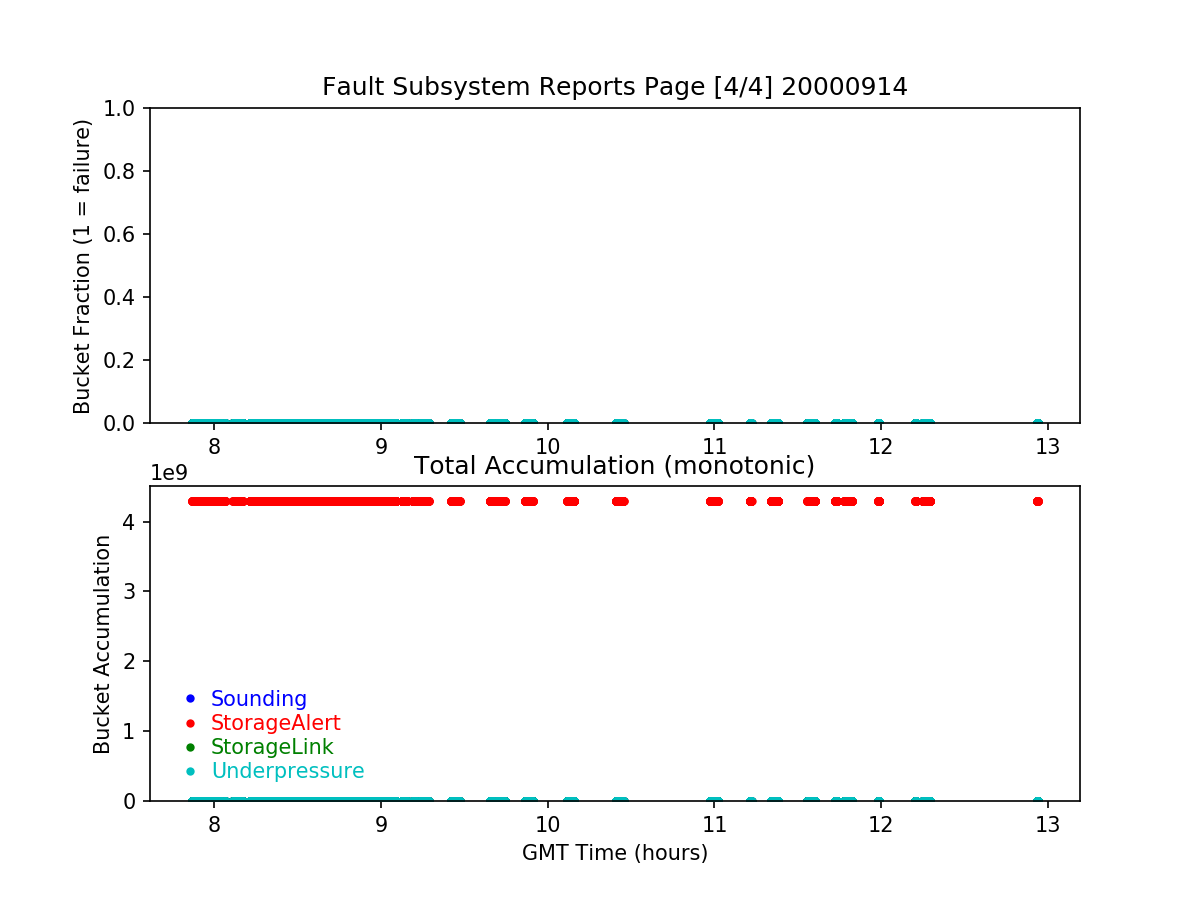Viewport: 1200px width, 900px height.
Task: Select the StorageLink legend text label
Action: (x=272, y=747)
